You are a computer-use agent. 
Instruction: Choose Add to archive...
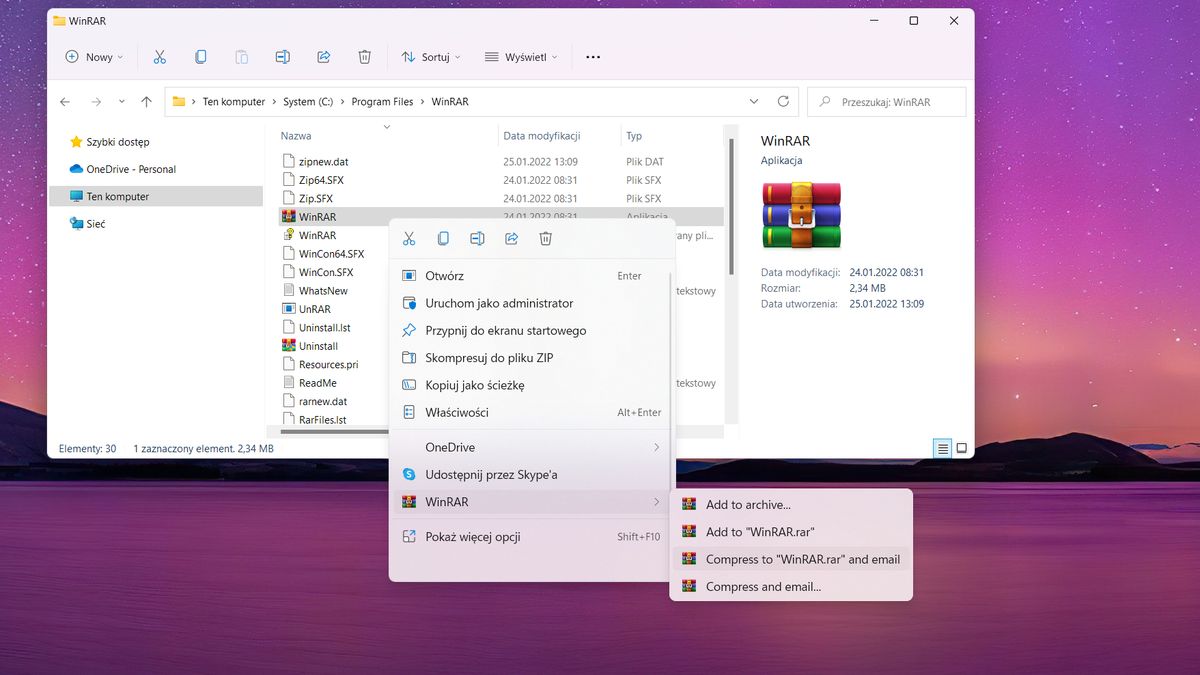[791, 505]
